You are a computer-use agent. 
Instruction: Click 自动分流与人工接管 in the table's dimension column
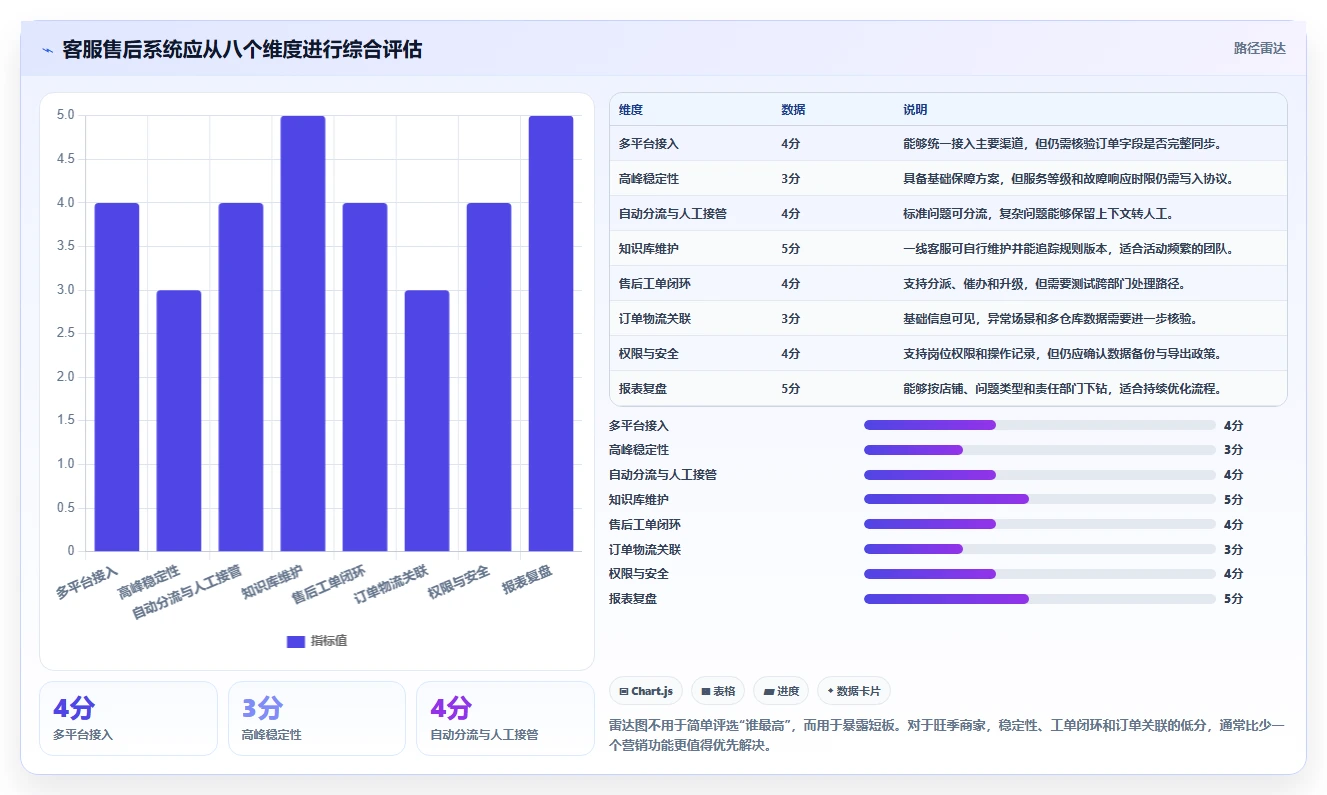tap(673, 214)
